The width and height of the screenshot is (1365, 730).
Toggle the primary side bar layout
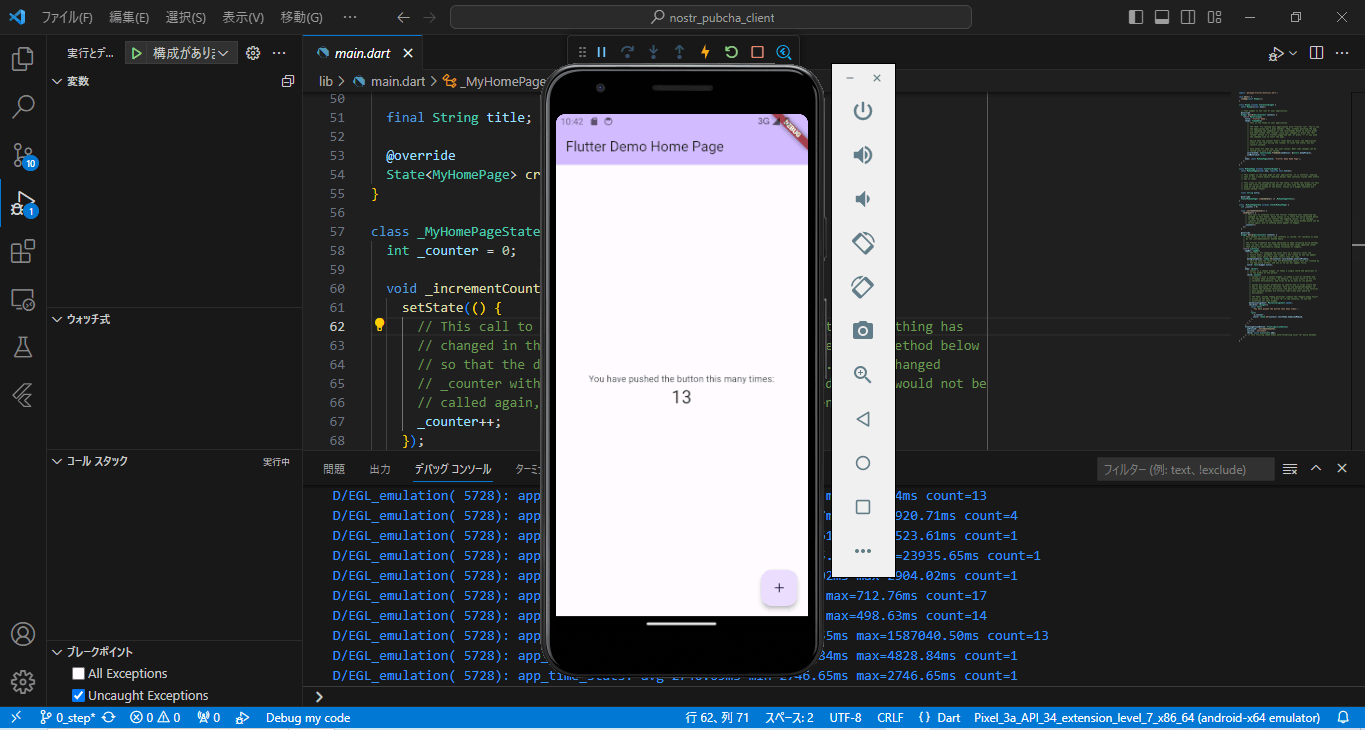tap(1136, 17)
